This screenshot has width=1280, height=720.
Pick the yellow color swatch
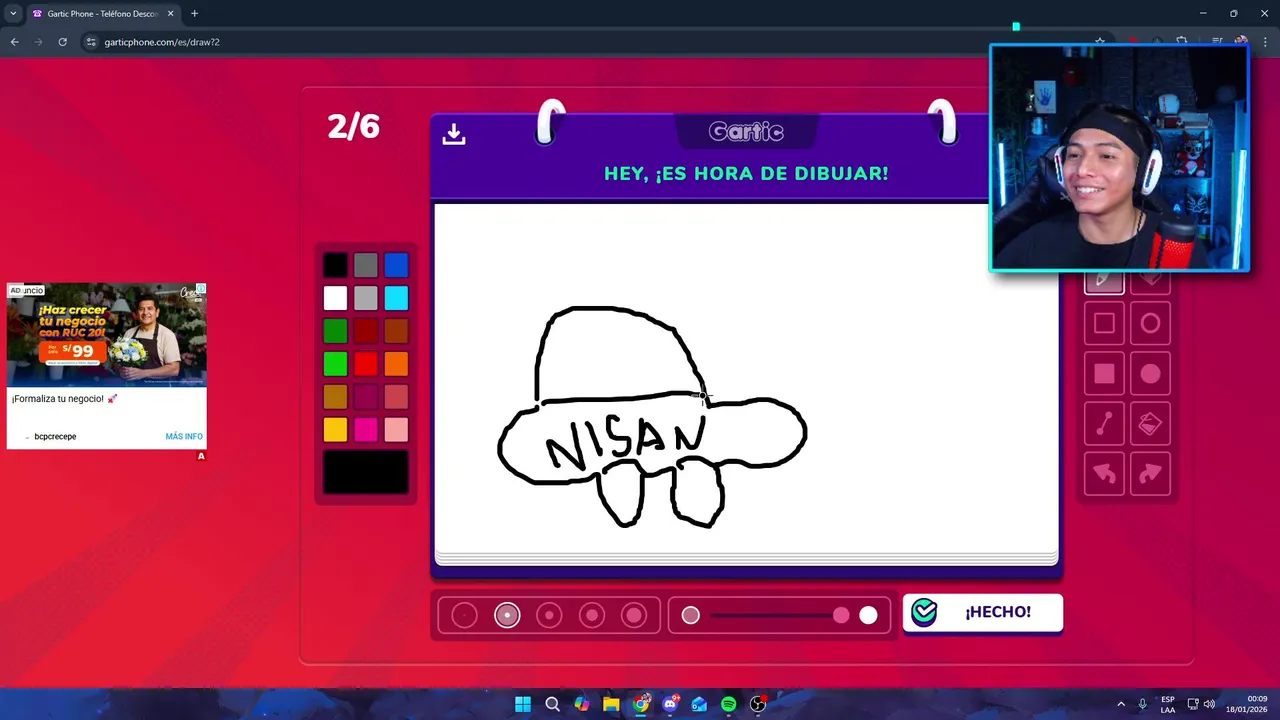(x=335, y=430)
